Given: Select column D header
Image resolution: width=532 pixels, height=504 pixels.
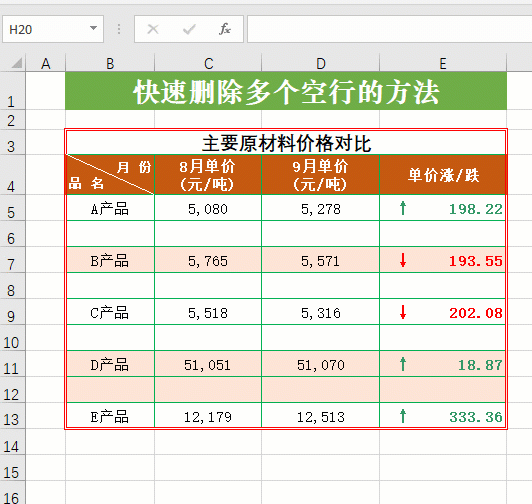Looking at the screenshot, I should point(321,63).
